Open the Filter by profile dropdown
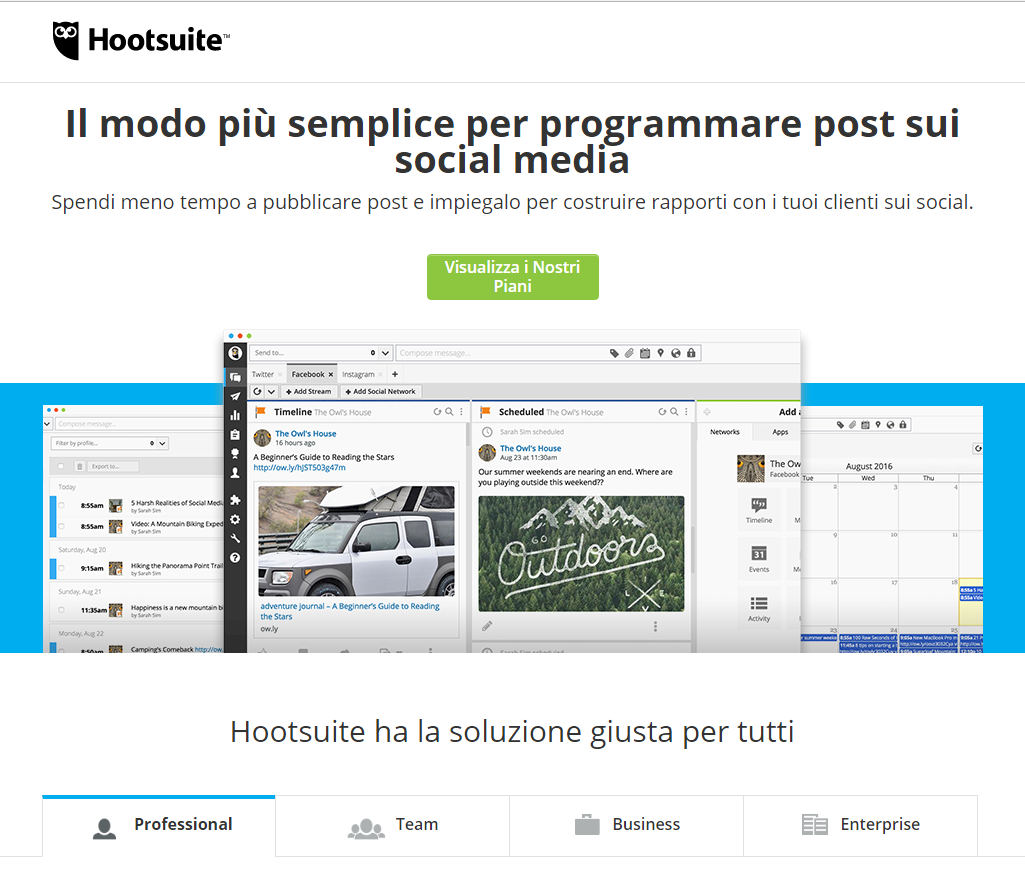The height and width of the screenshot is (879, 1025). (x=162, y=443)
